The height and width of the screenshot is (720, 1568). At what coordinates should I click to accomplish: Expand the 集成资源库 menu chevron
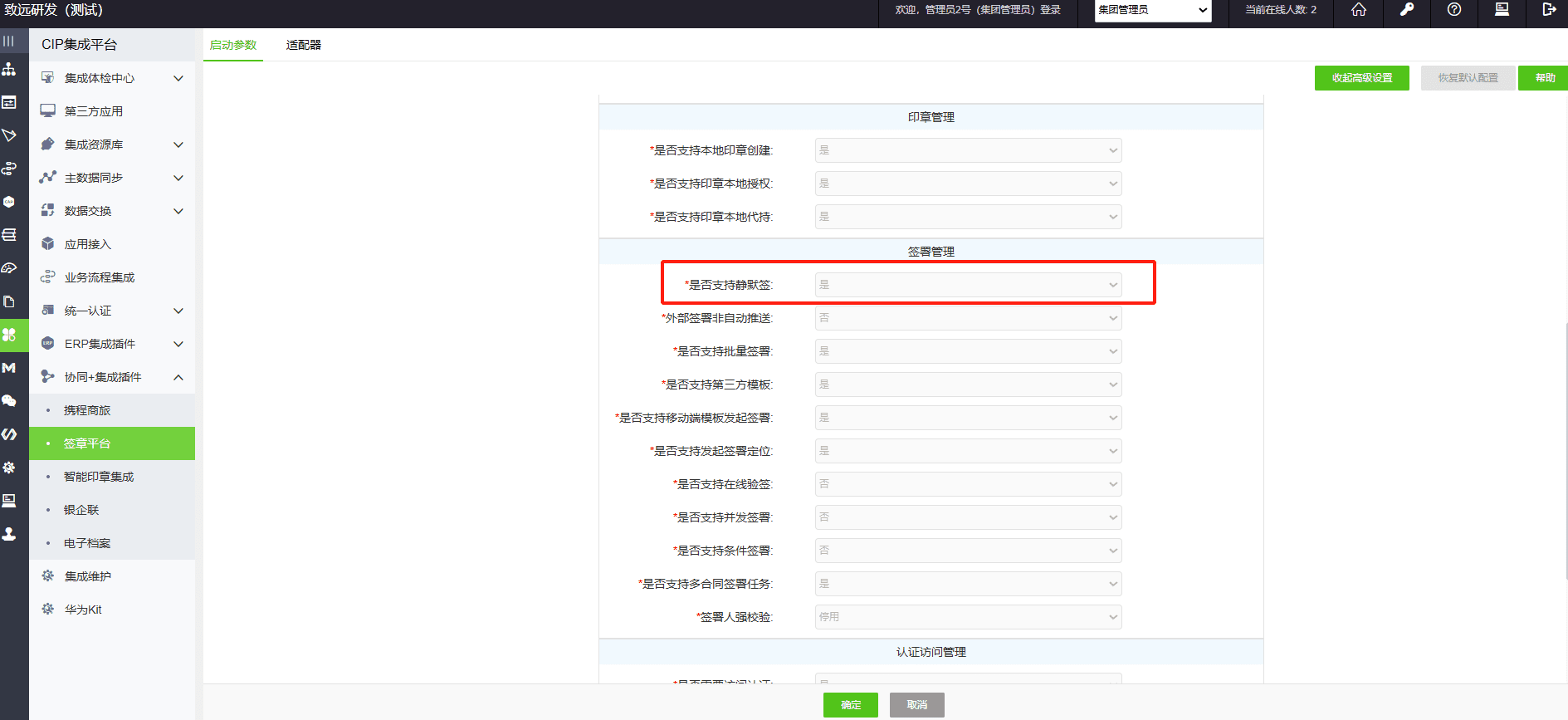point(178,144)
